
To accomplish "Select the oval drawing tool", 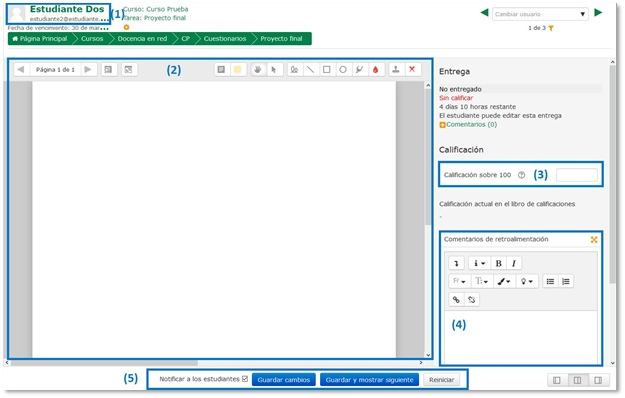I will 343,70.
